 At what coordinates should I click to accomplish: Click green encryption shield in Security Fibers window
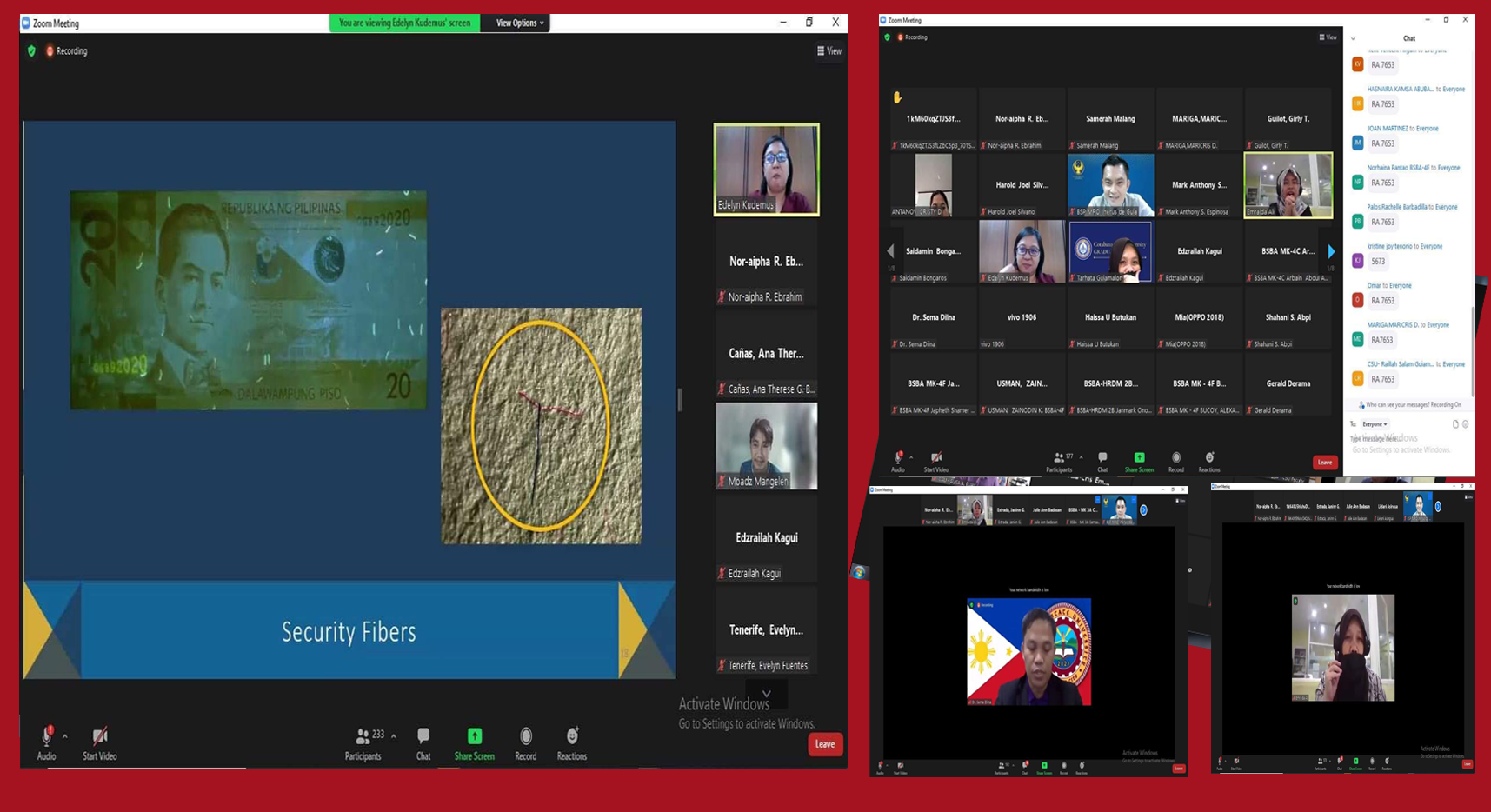(32, 51)
